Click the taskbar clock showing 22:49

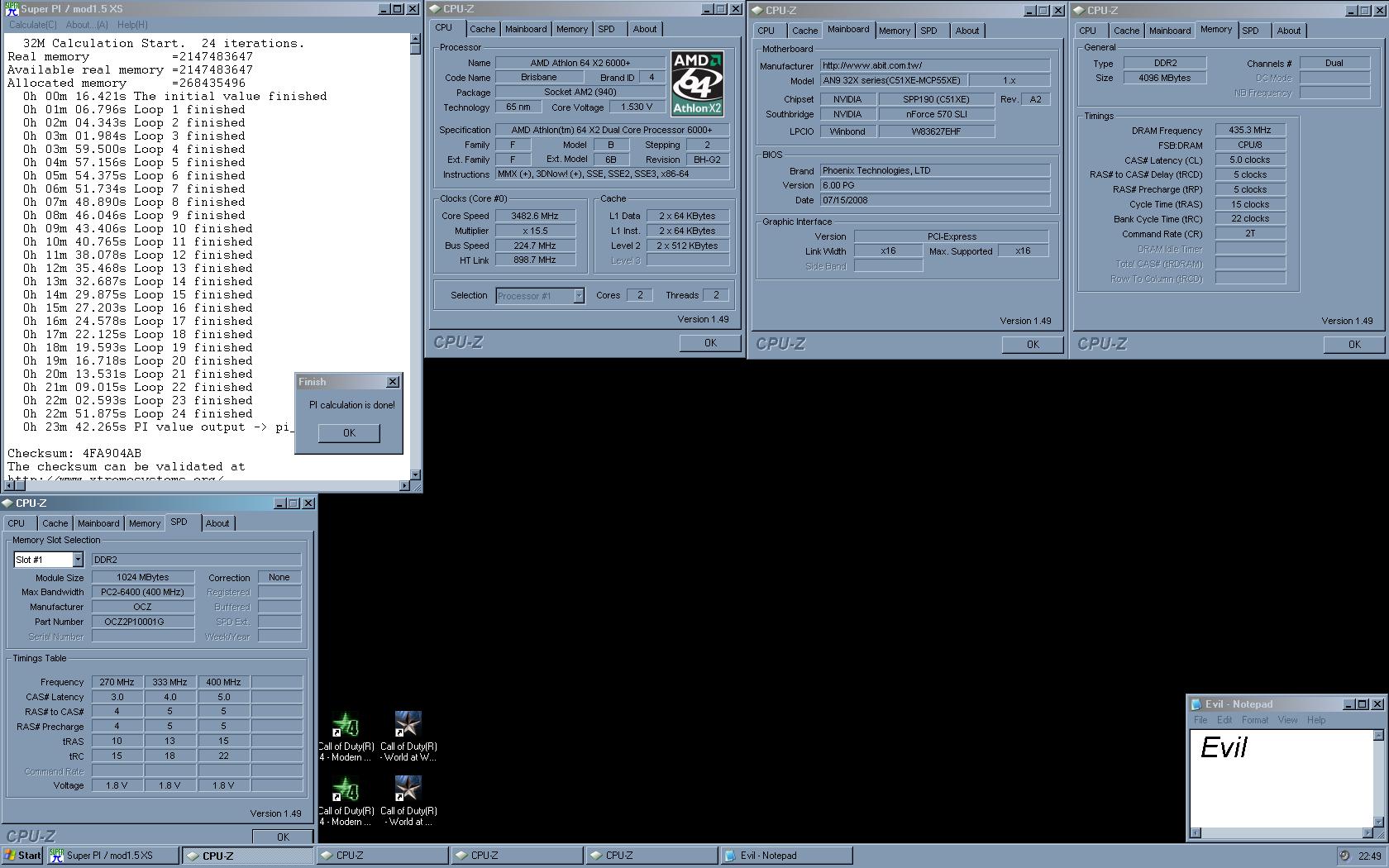1369,856
